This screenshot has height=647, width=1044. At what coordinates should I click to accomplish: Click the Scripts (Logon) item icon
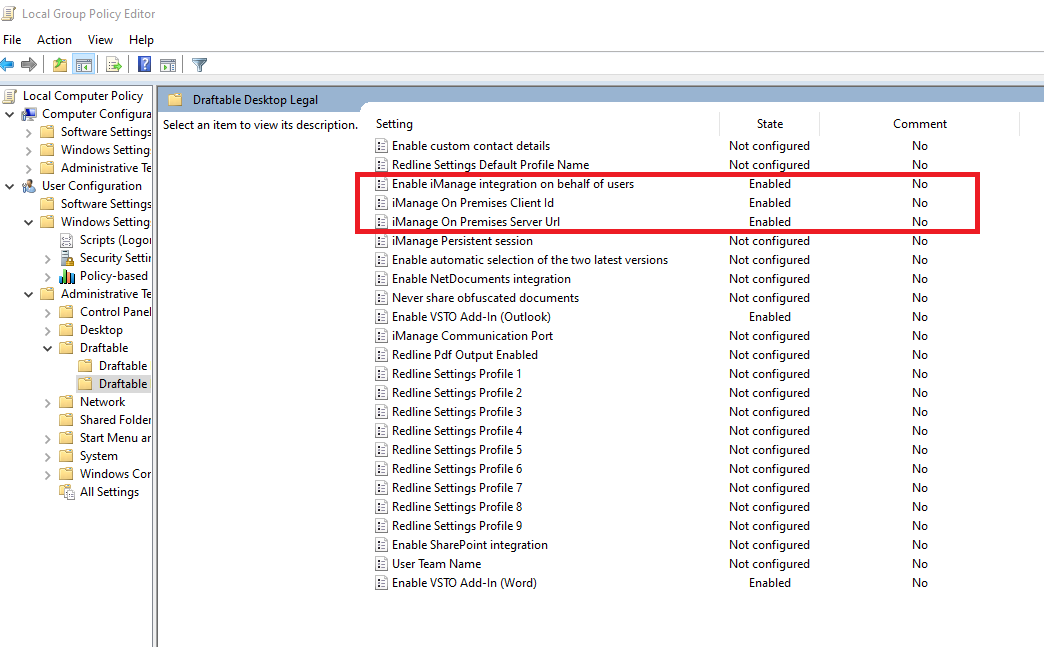tap(67, 240)
